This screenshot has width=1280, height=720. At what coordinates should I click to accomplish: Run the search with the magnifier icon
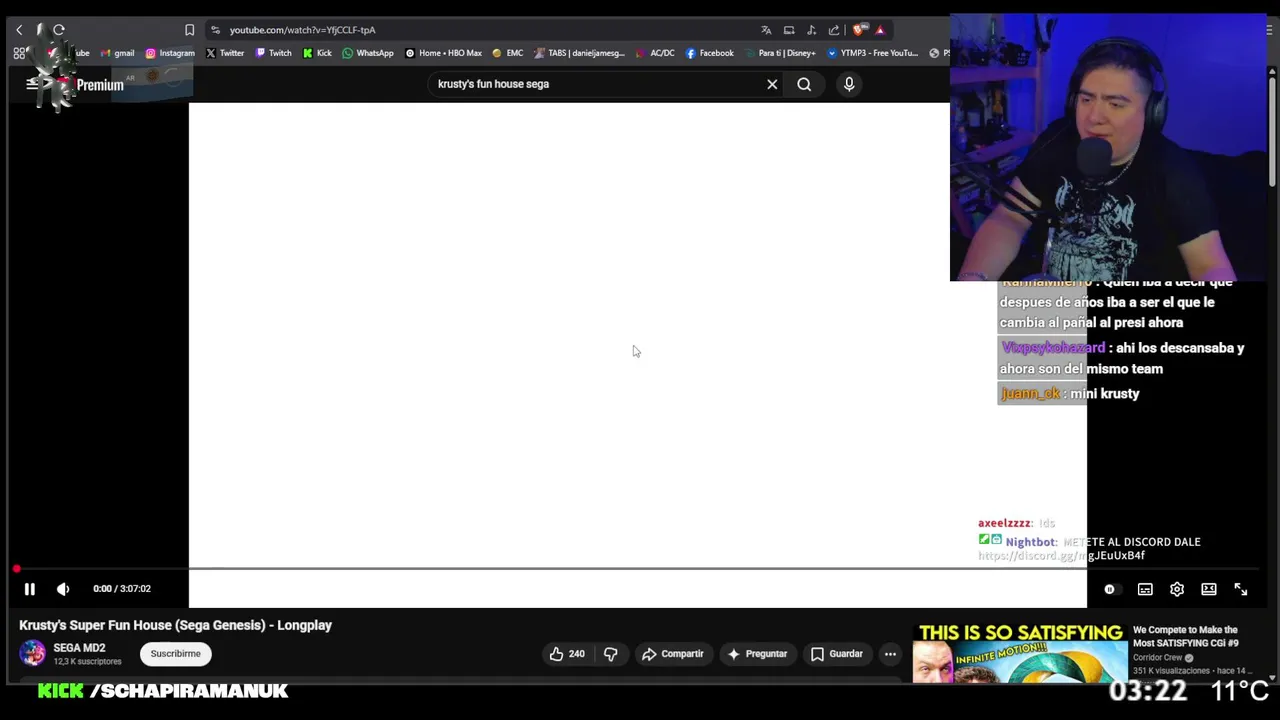804,84
